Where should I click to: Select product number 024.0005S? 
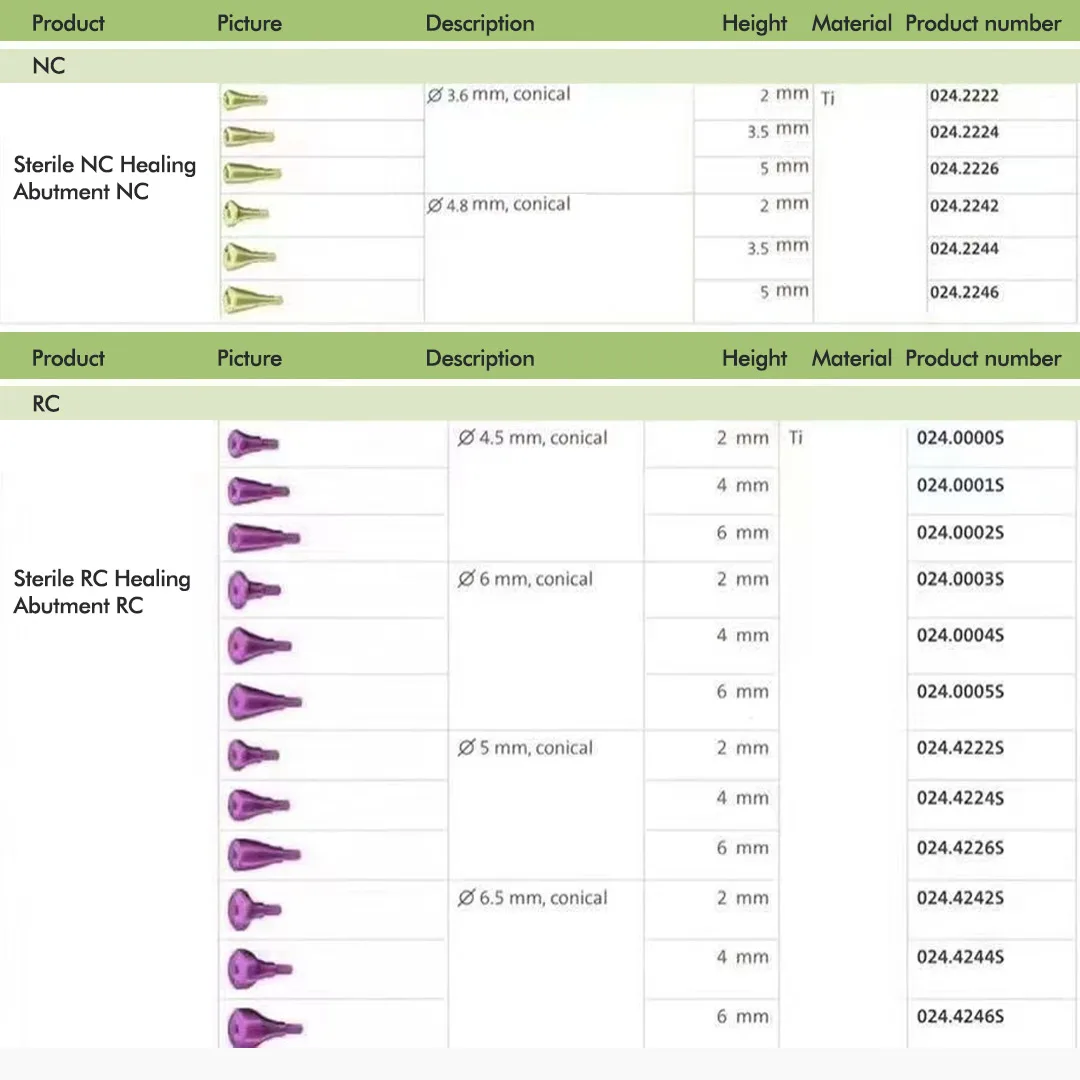click(x=960, y=692)
